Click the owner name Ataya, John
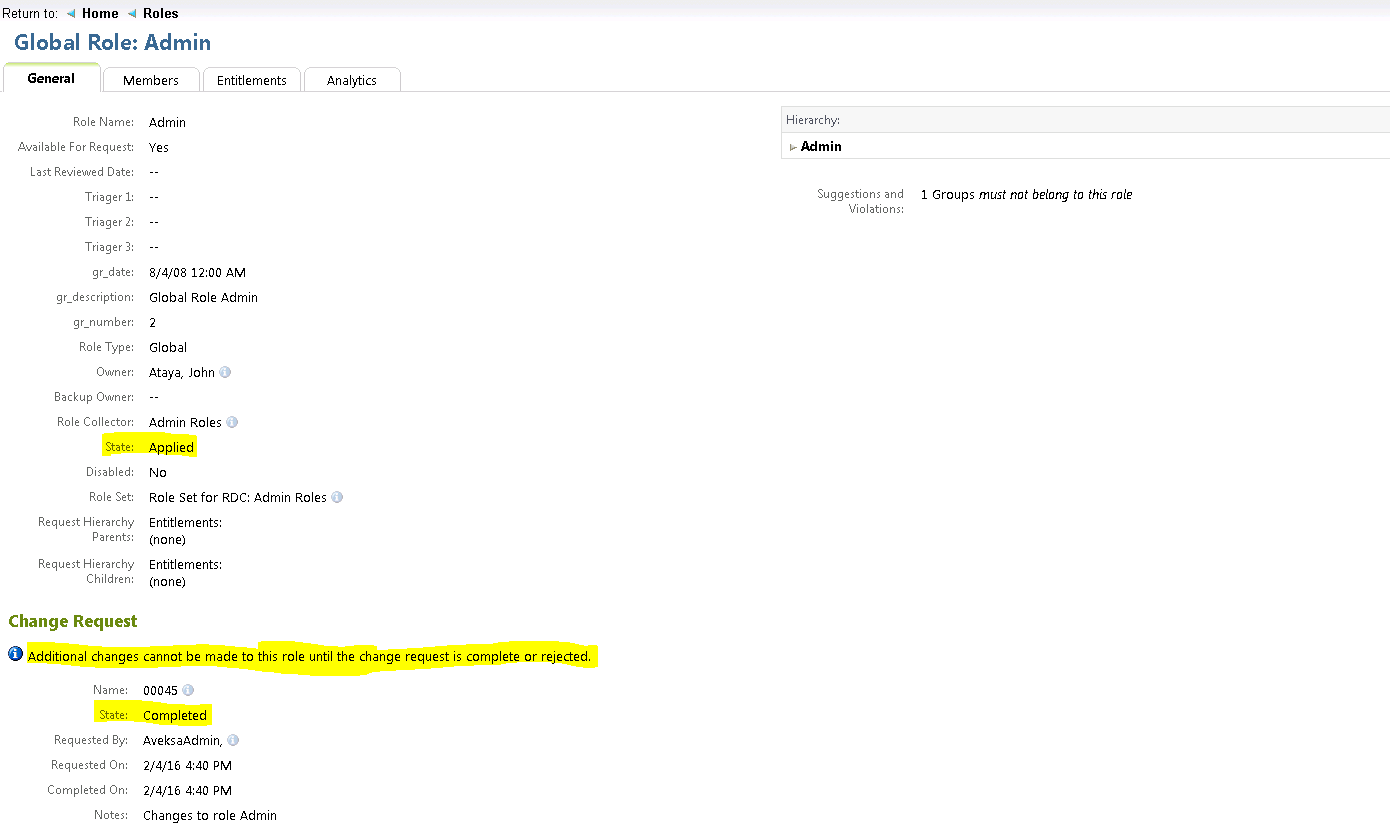1390x836 pixels. (182, 372)
